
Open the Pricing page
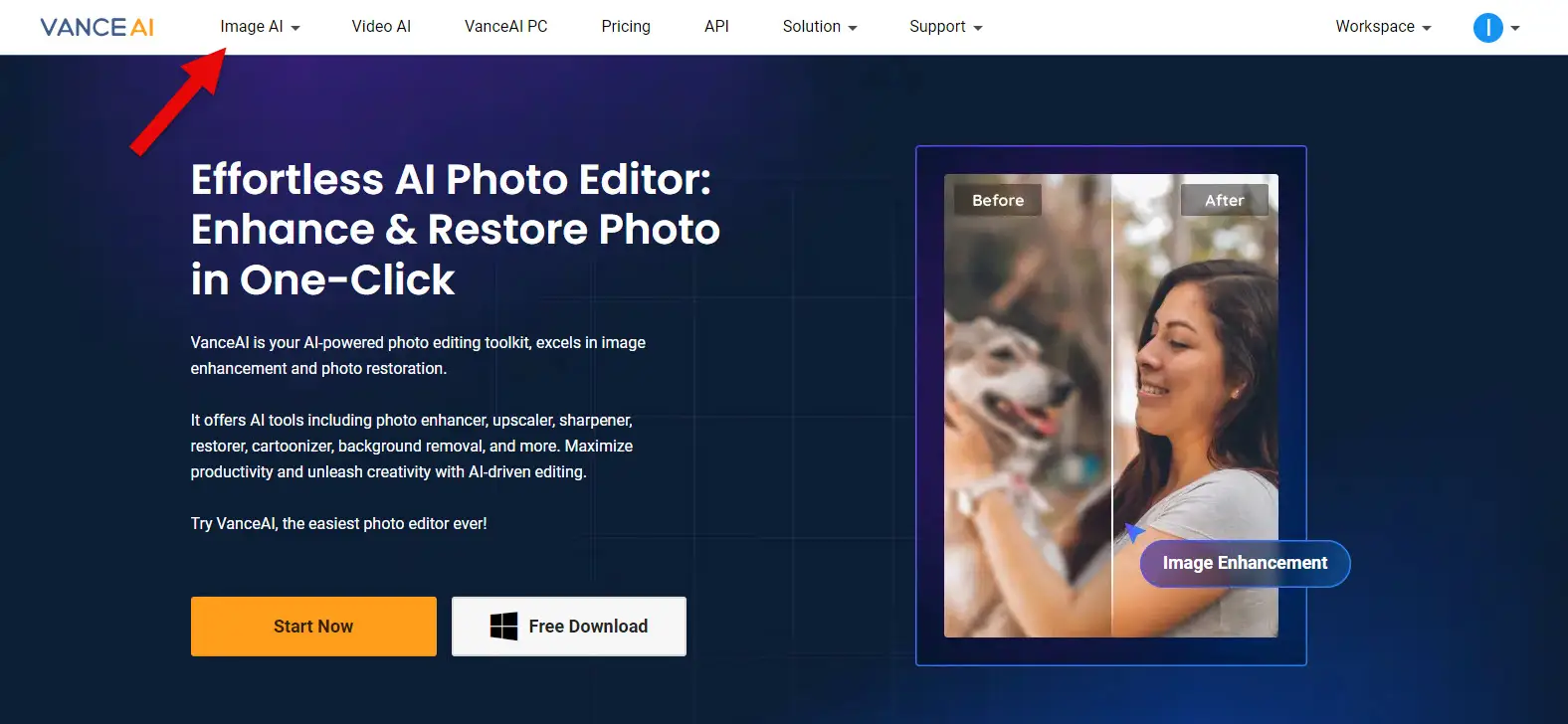626,27
